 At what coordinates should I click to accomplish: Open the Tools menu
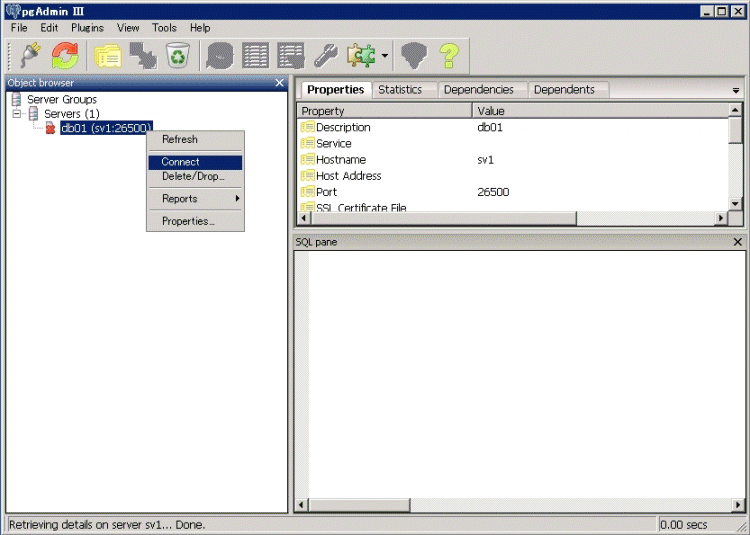click(x=164, y=28)
